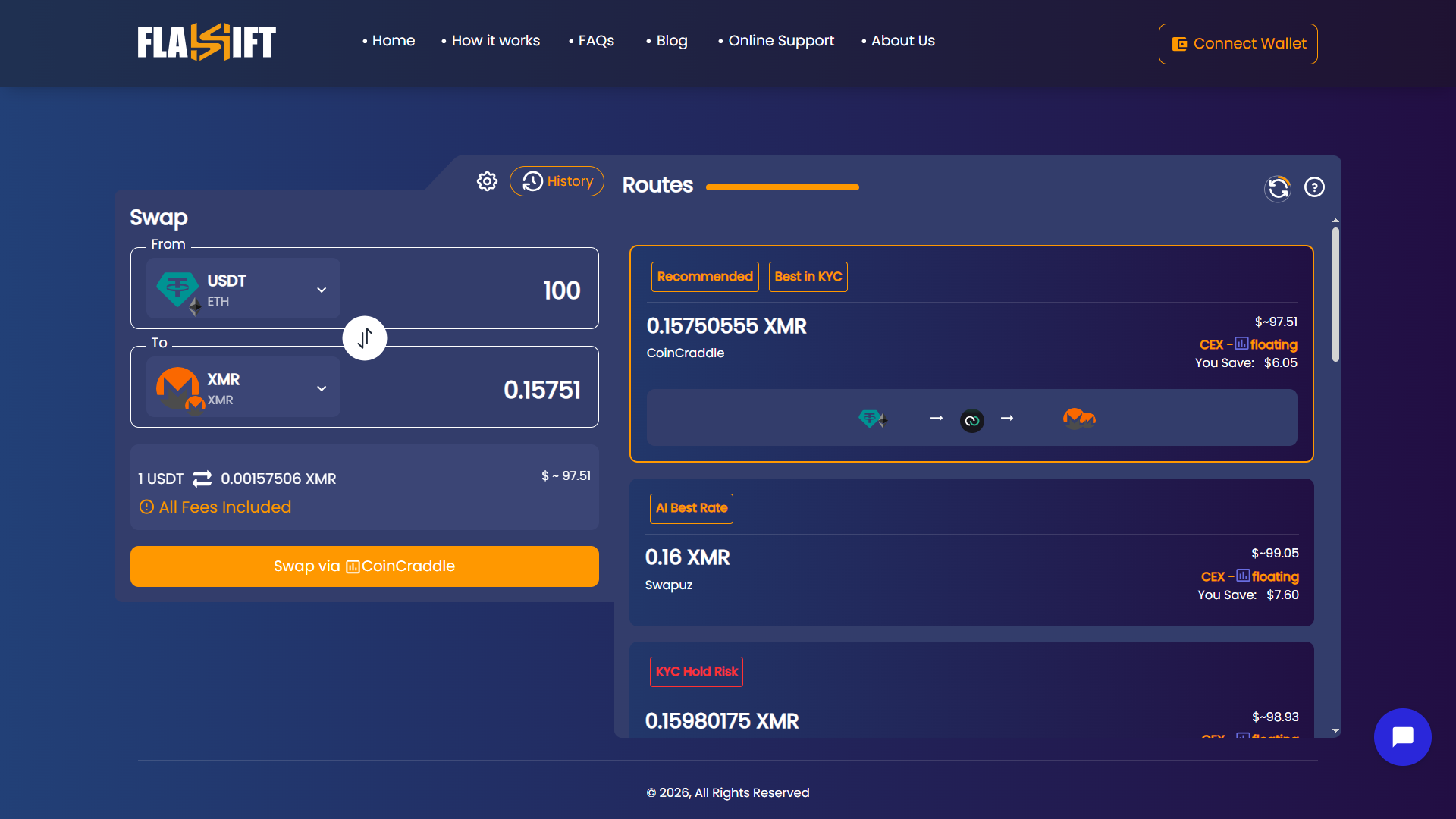This screenshot has width=1456, height=819.
Task: Click the rate exchange arrows icon
Action: 202,479
